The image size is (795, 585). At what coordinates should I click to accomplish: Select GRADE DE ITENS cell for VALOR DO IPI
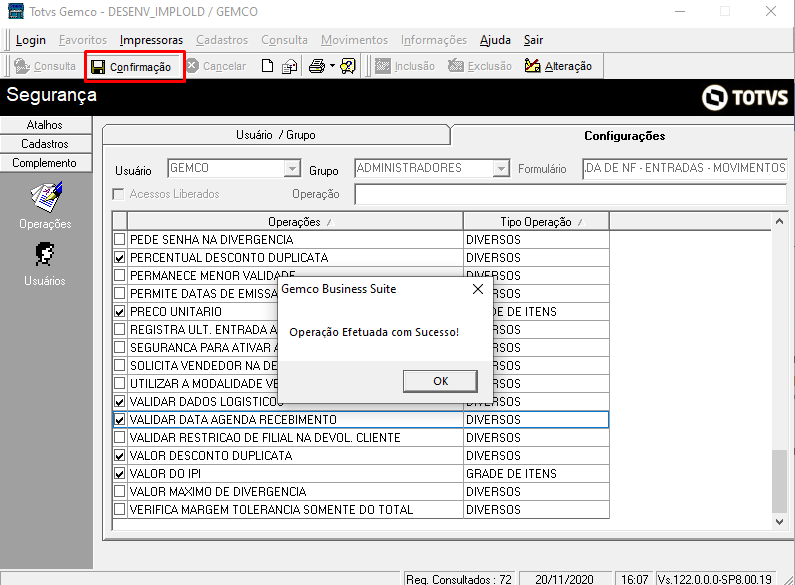pos(536,473)
